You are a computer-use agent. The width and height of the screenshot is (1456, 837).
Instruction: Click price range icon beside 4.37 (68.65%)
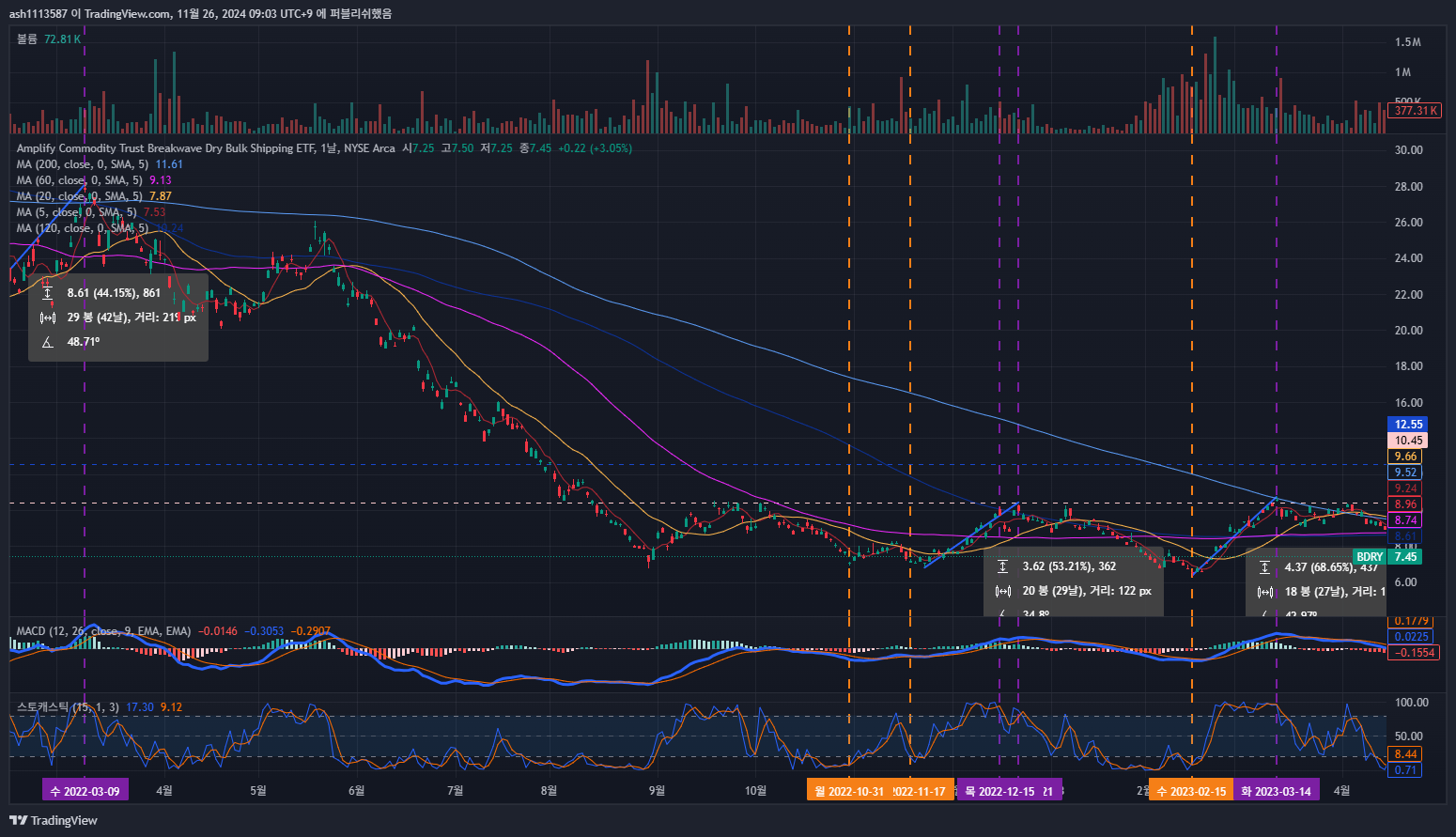(1265, 567)
